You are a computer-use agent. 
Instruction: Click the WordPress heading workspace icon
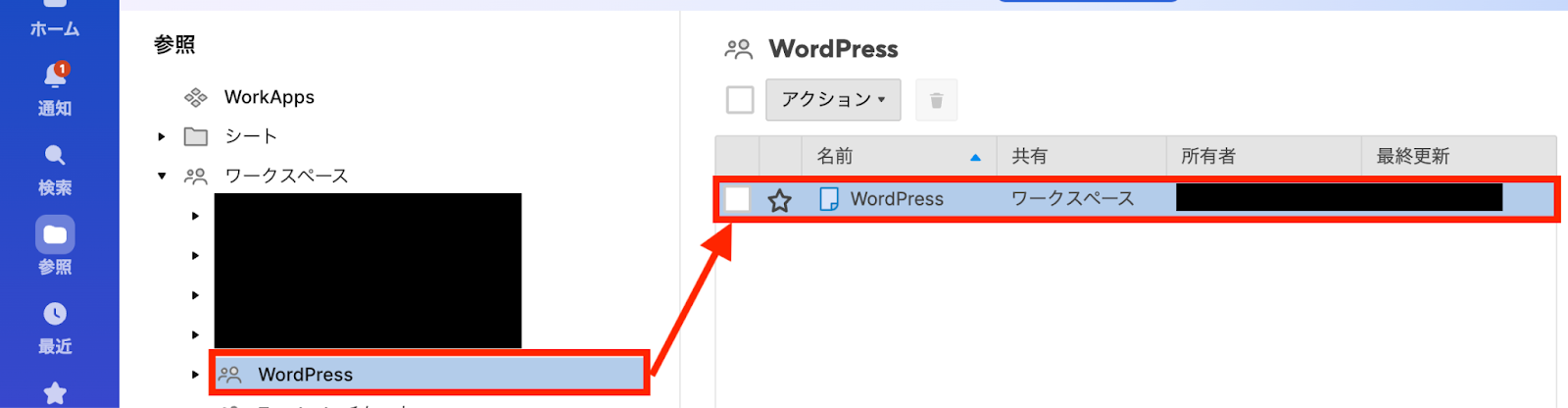(738, 48)
